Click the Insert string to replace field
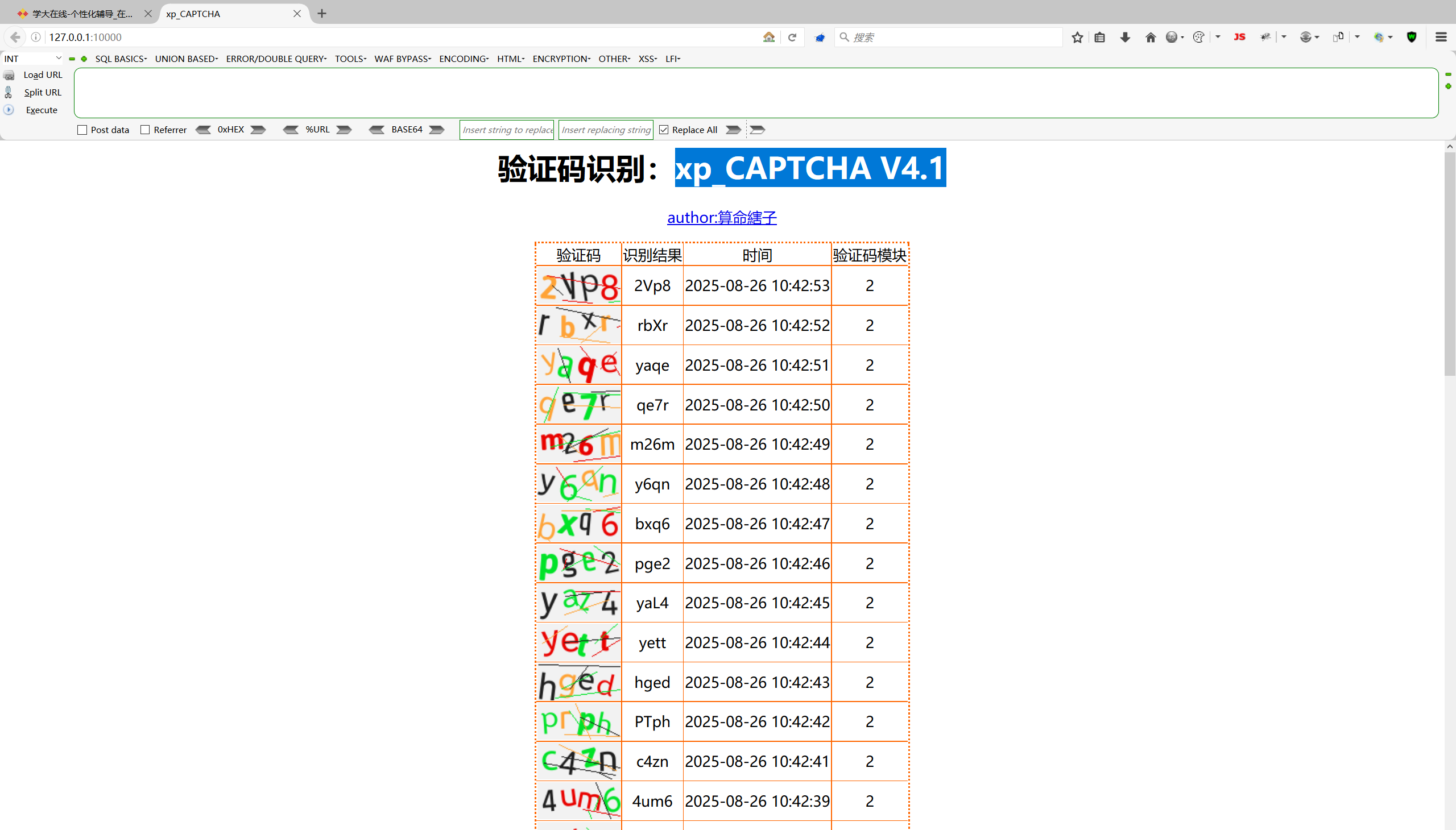 (507, 130)
